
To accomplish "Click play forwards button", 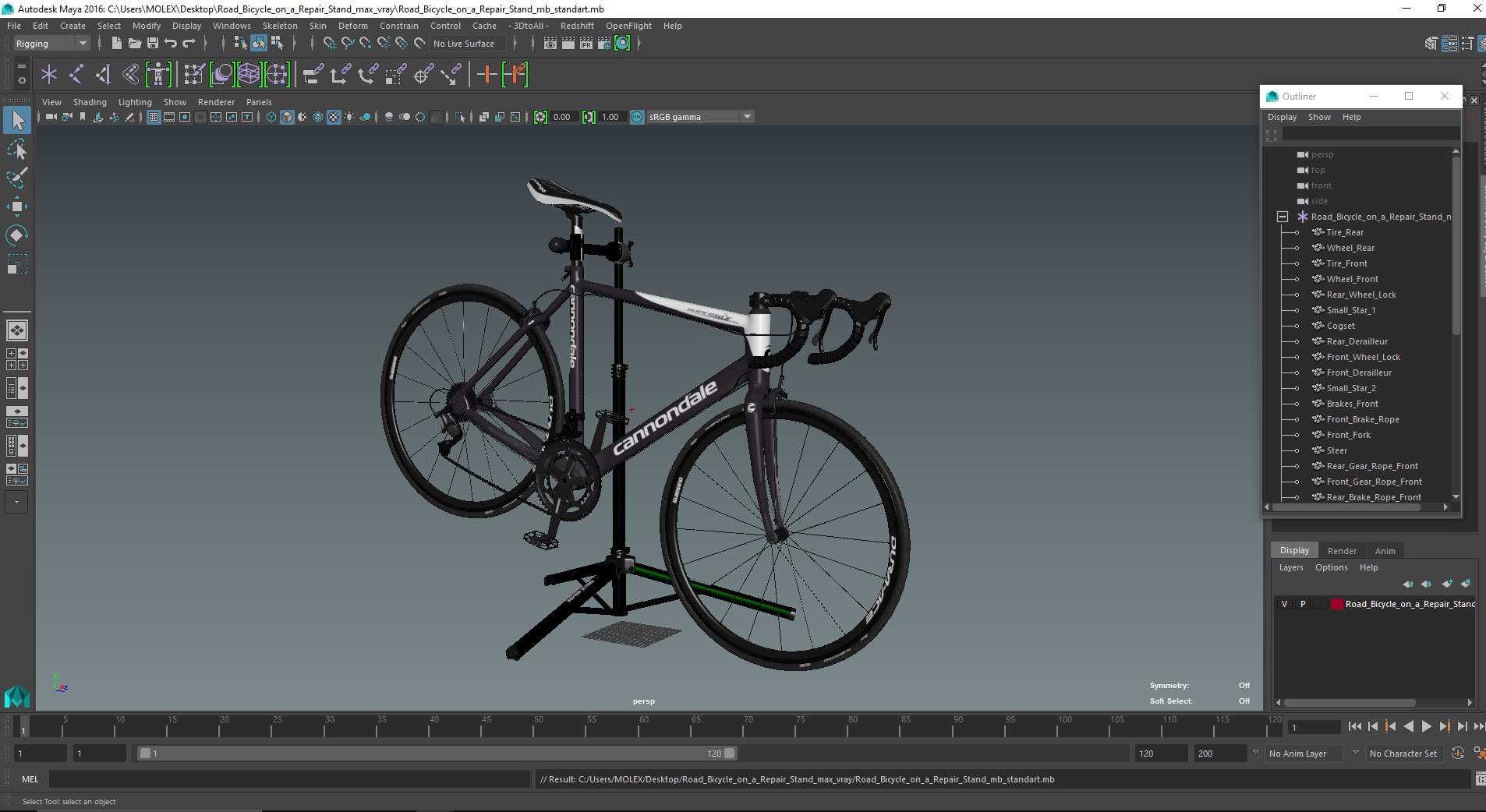I will point(1426,726).
